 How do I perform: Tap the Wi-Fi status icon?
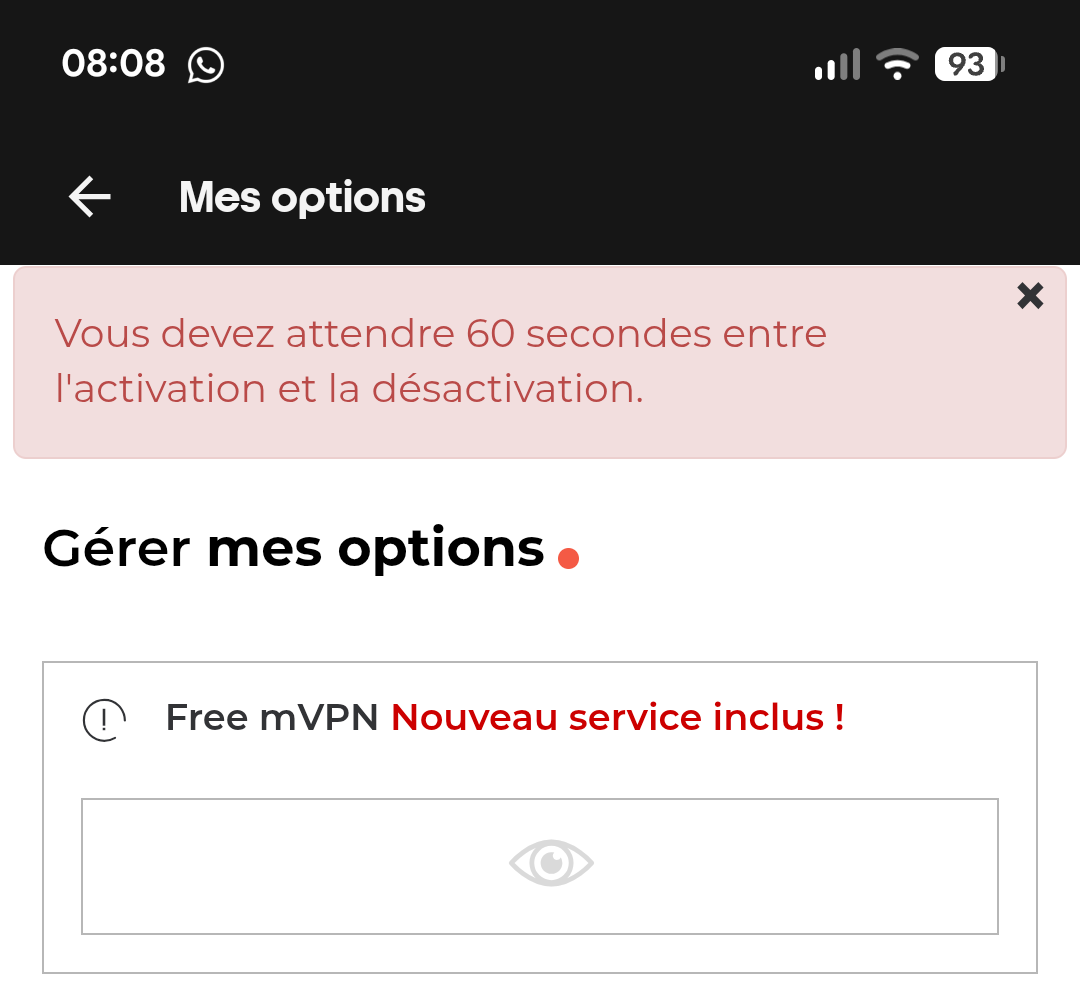tap(897, 64)
